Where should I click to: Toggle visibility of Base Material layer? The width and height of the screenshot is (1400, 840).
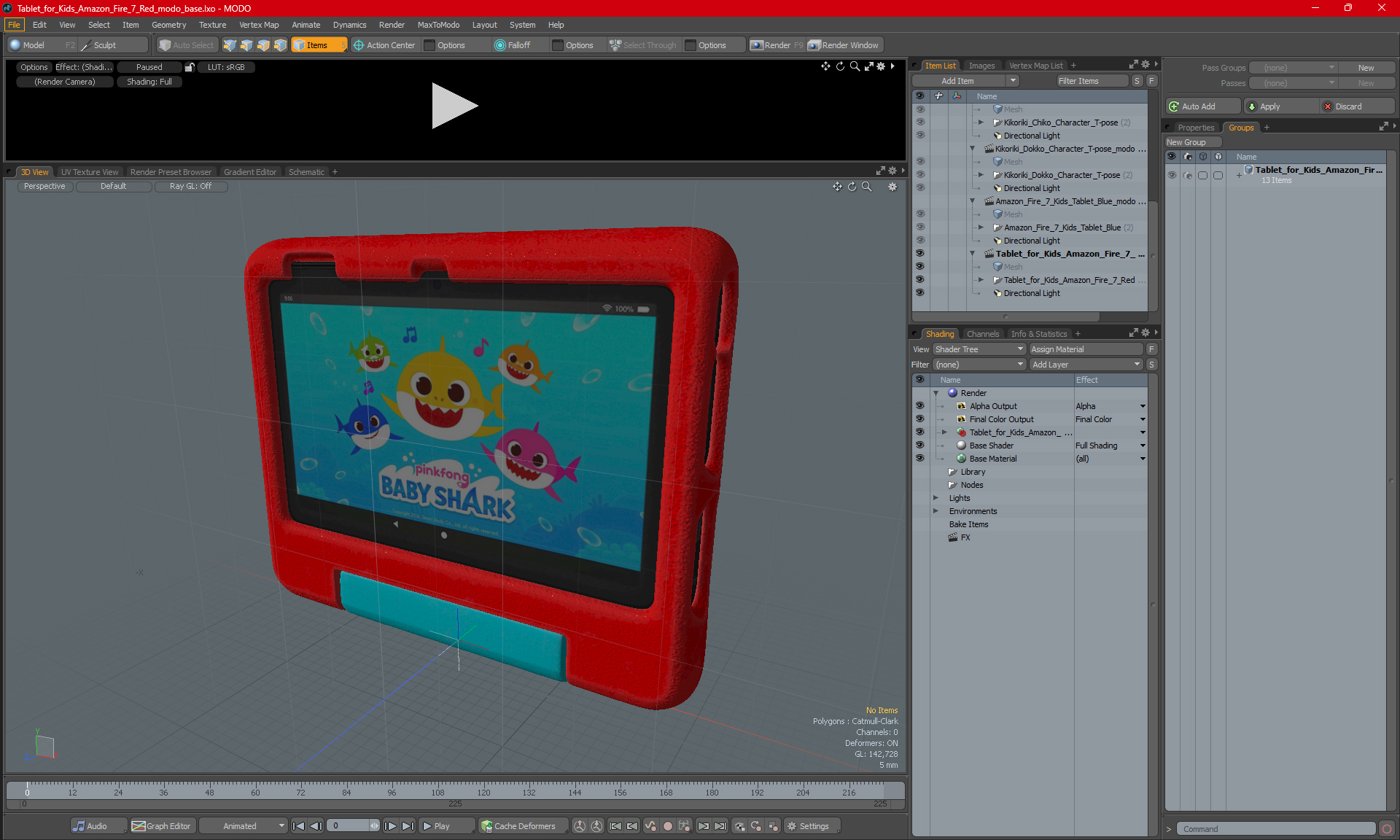tap(920, 458)
